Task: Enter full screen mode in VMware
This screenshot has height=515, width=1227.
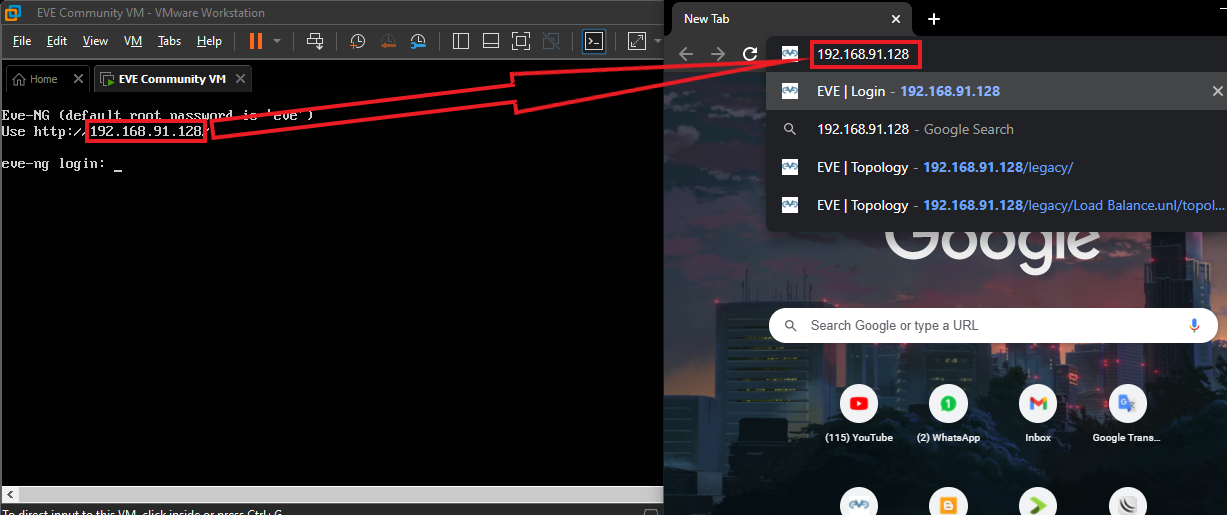Action: (520, 41)
